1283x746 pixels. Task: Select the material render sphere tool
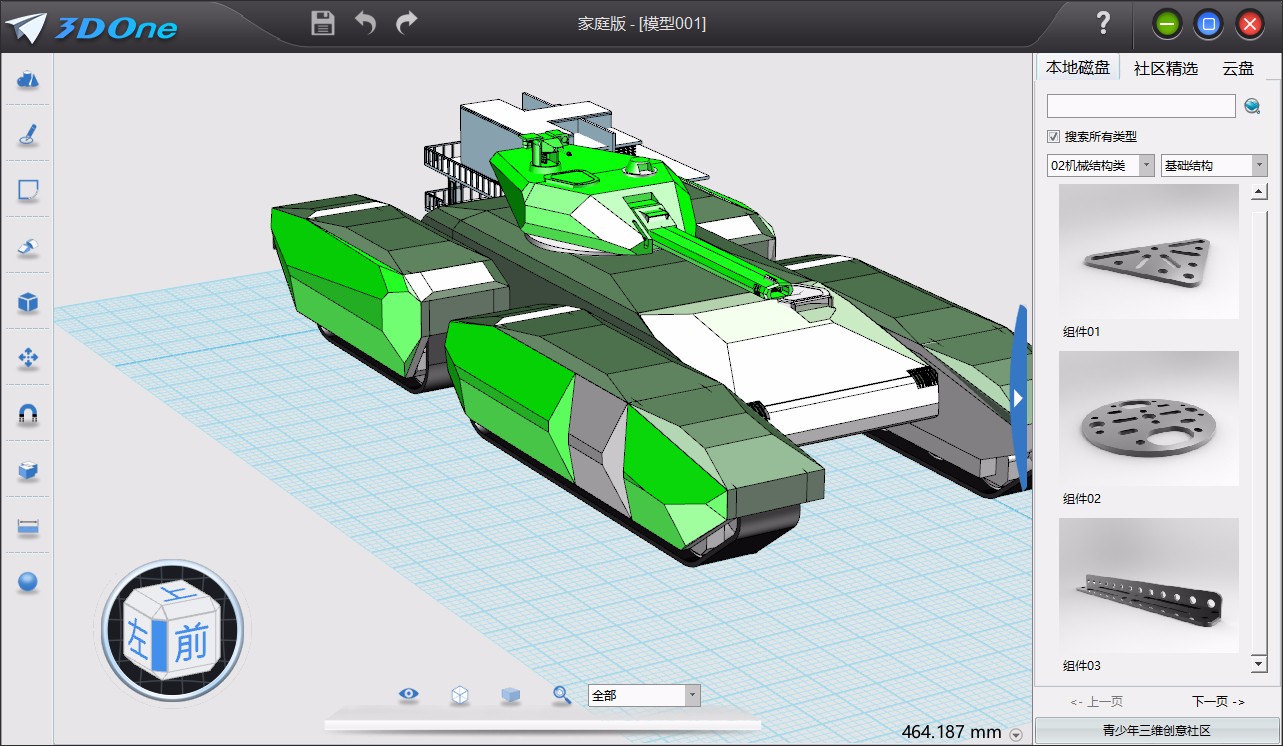[x=27, y=582]
